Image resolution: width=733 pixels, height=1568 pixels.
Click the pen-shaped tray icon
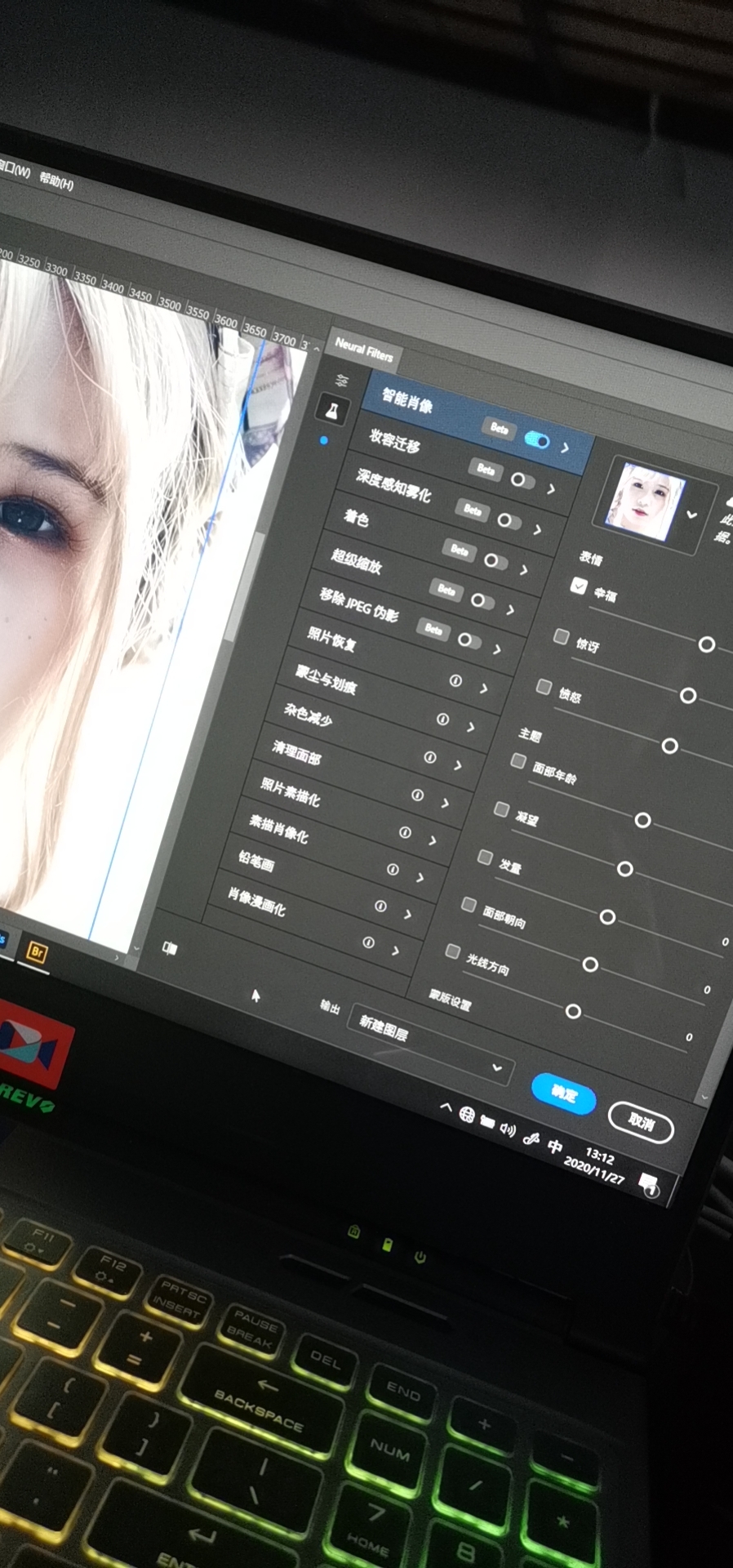(x=531, y=1138)
